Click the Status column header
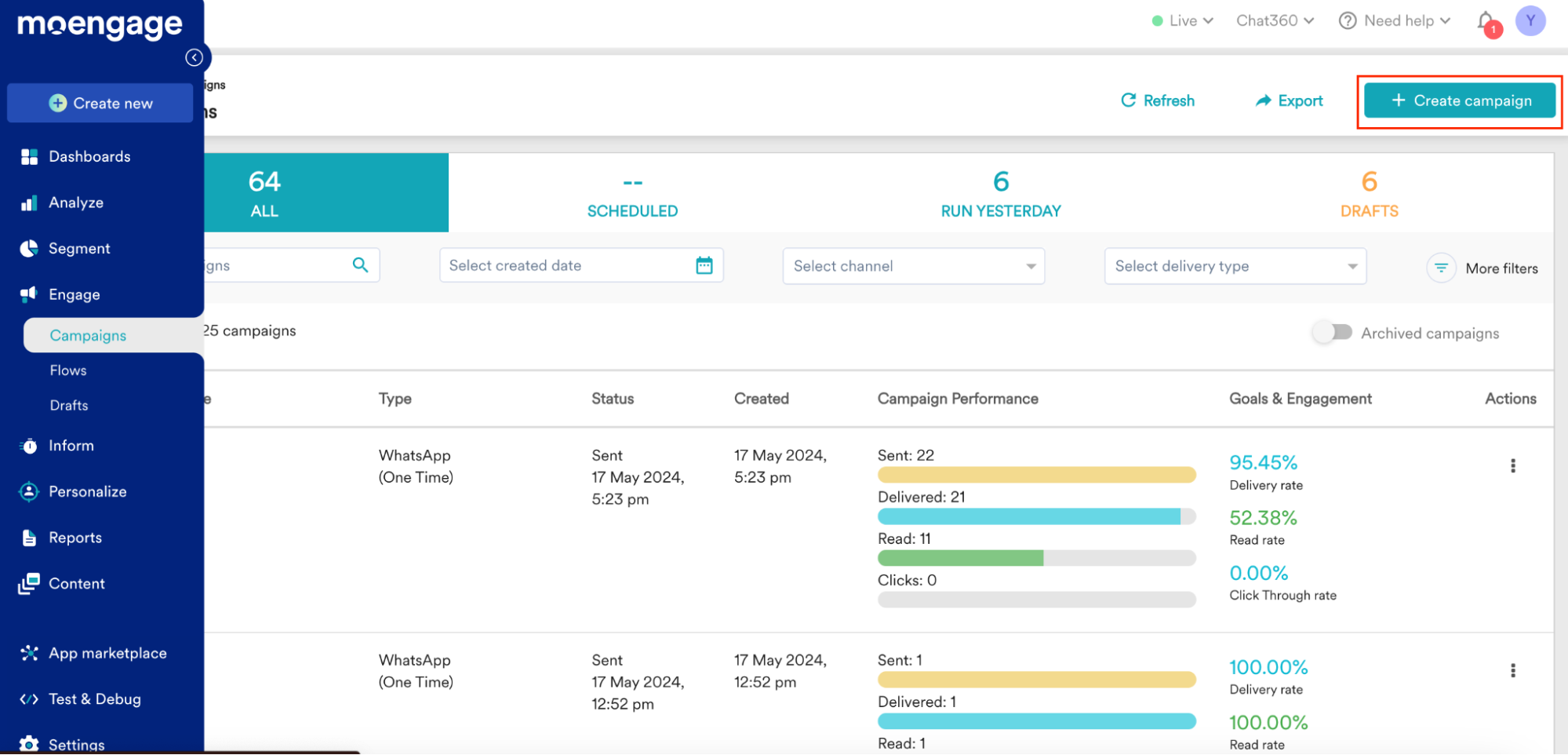Viewport: 1568px width, 755px height. coord(613,399)
